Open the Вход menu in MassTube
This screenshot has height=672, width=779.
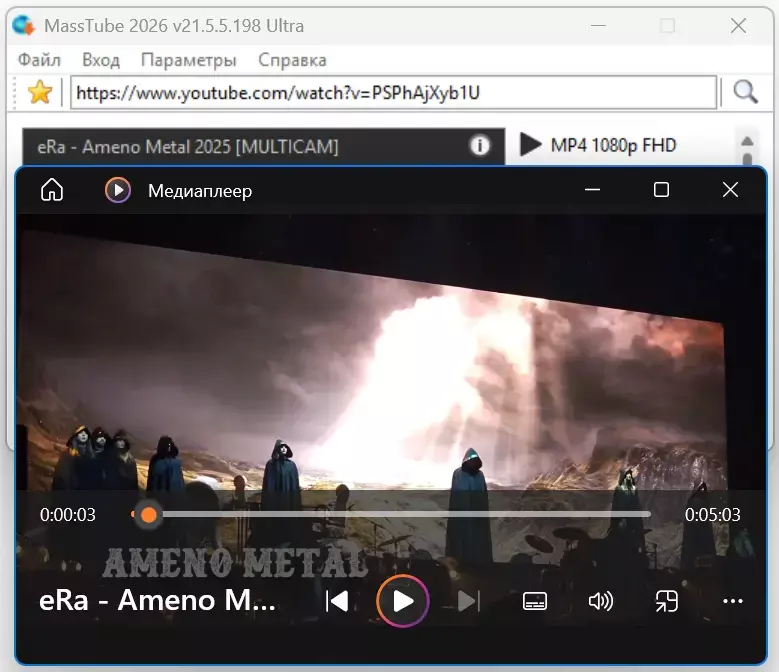pyautogui.click(x=101, y=60)
